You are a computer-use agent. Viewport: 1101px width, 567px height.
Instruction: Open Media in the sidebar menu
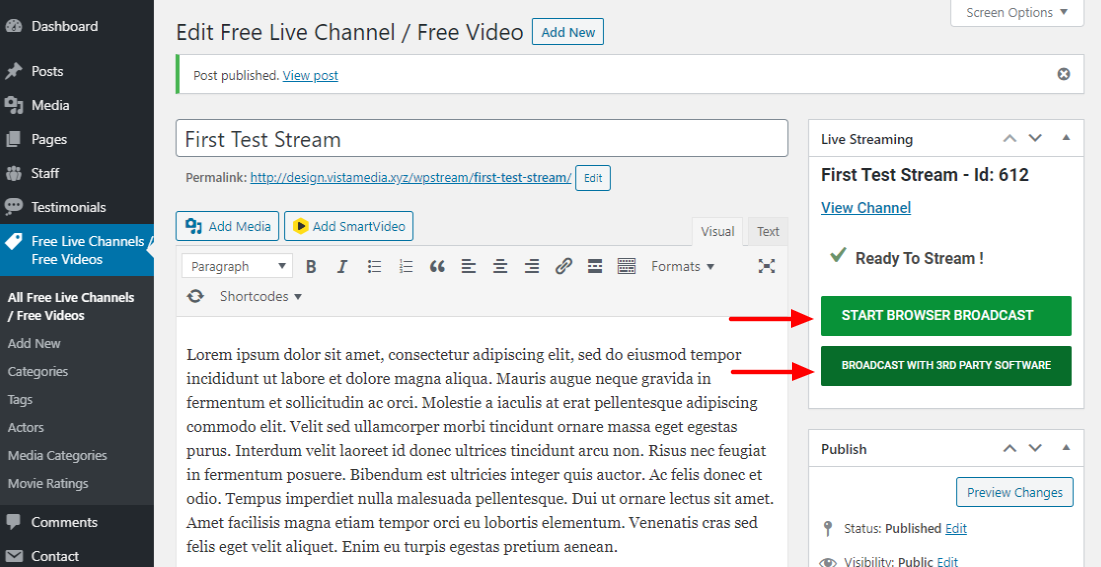pos(50,105)
